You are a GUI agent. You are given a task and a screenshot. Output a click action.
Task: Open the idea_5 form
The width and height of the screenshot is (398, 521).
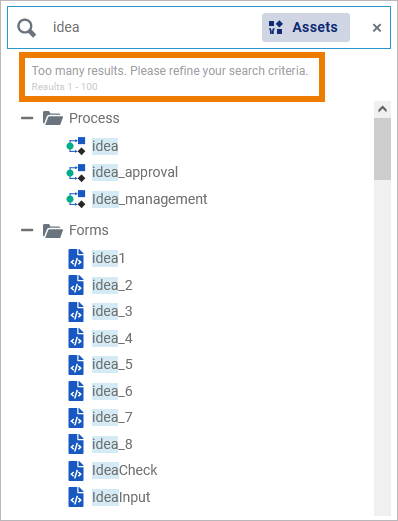click(112, 364)
